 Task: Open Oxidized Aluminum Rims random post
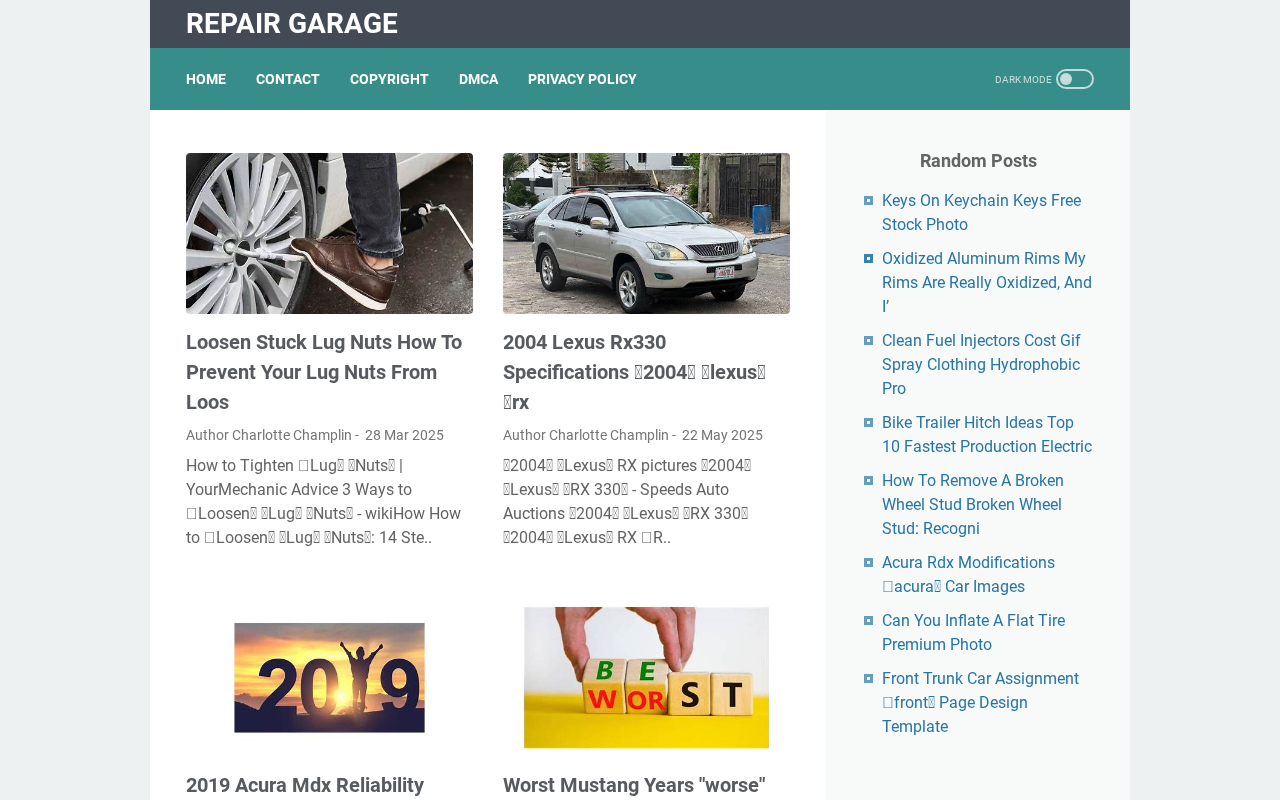click(x=987, y=282)
